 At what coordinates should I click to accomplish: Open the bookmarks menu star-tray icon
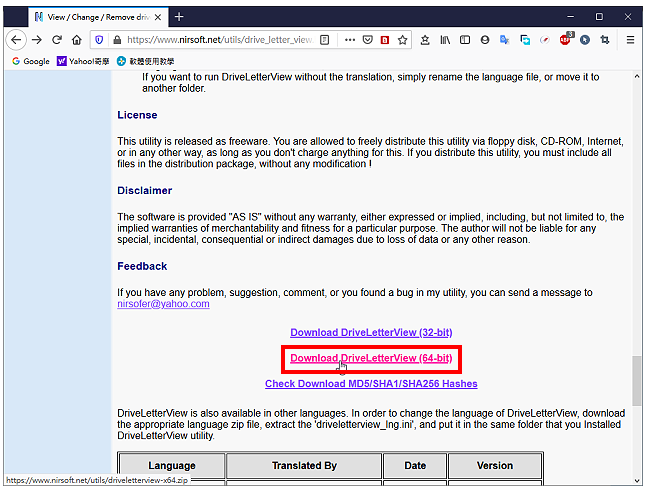click(x=425, y=40)
